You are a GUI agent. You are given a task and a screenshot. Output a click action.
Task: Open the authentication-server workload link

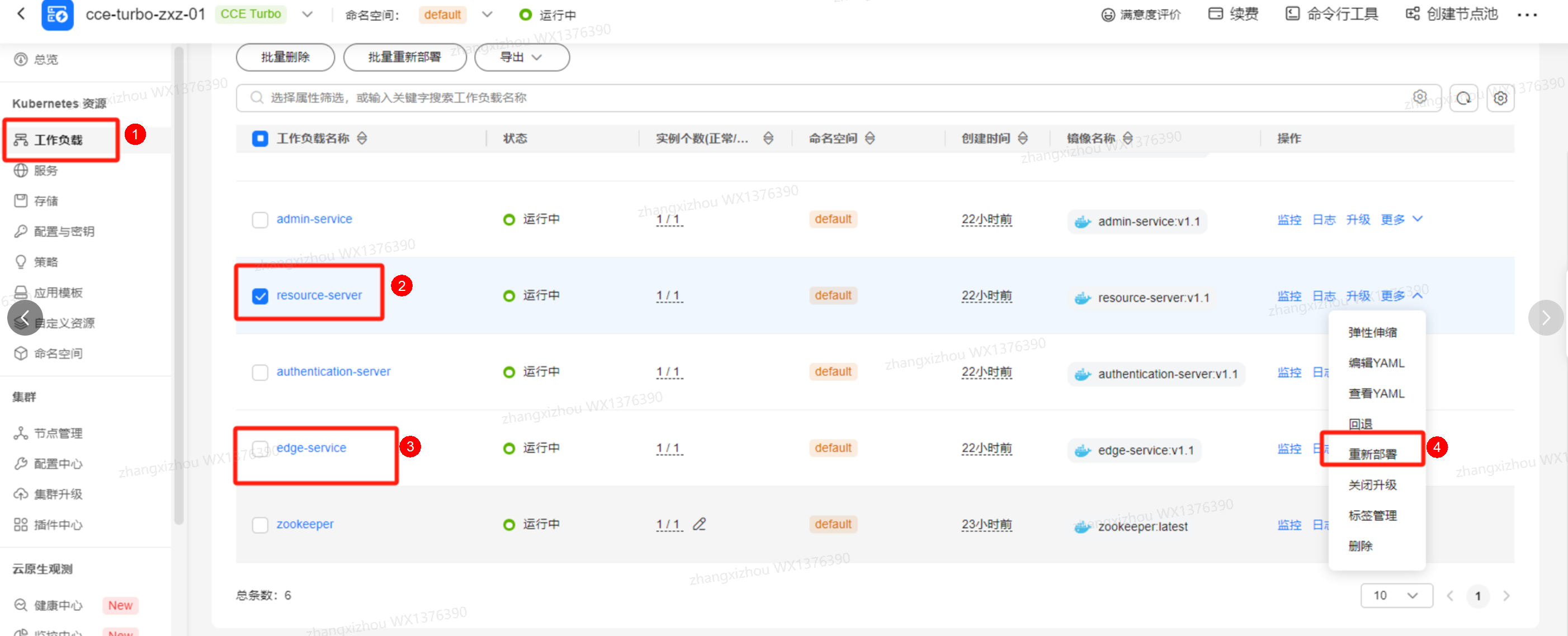click(333, 371)
